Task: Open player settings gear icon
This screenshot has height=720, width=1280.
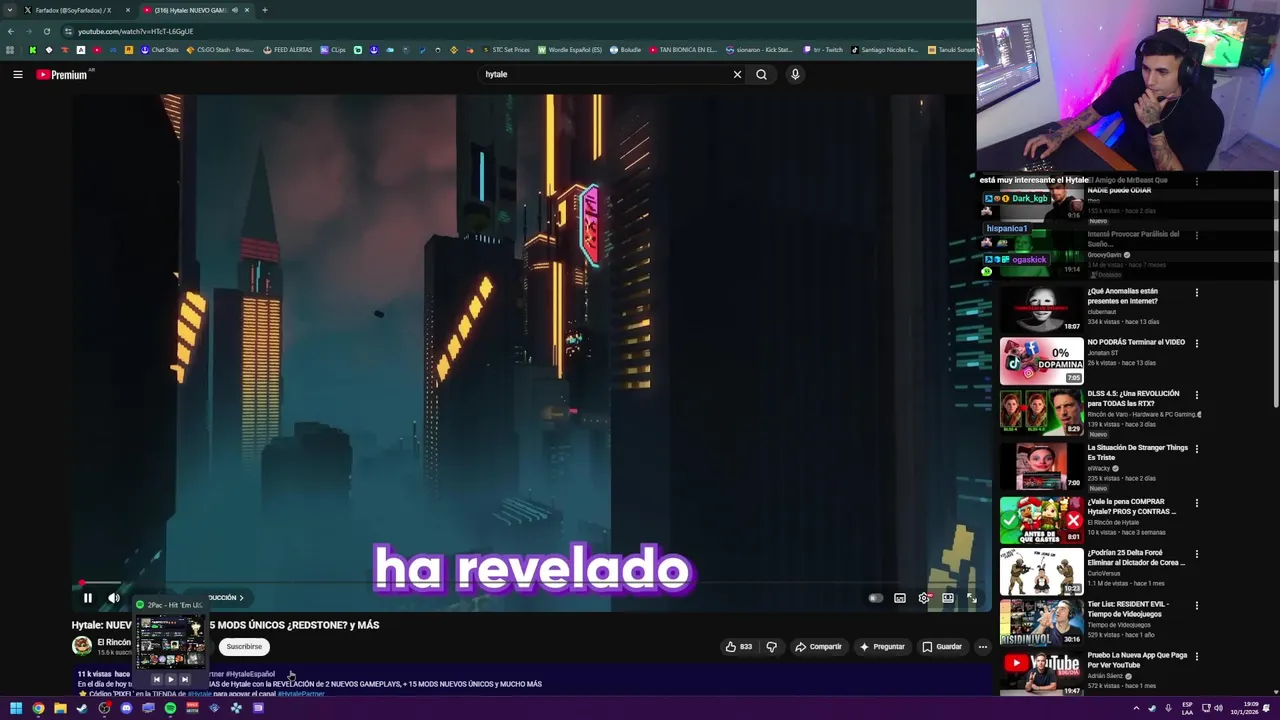Action: click(924, 598)
